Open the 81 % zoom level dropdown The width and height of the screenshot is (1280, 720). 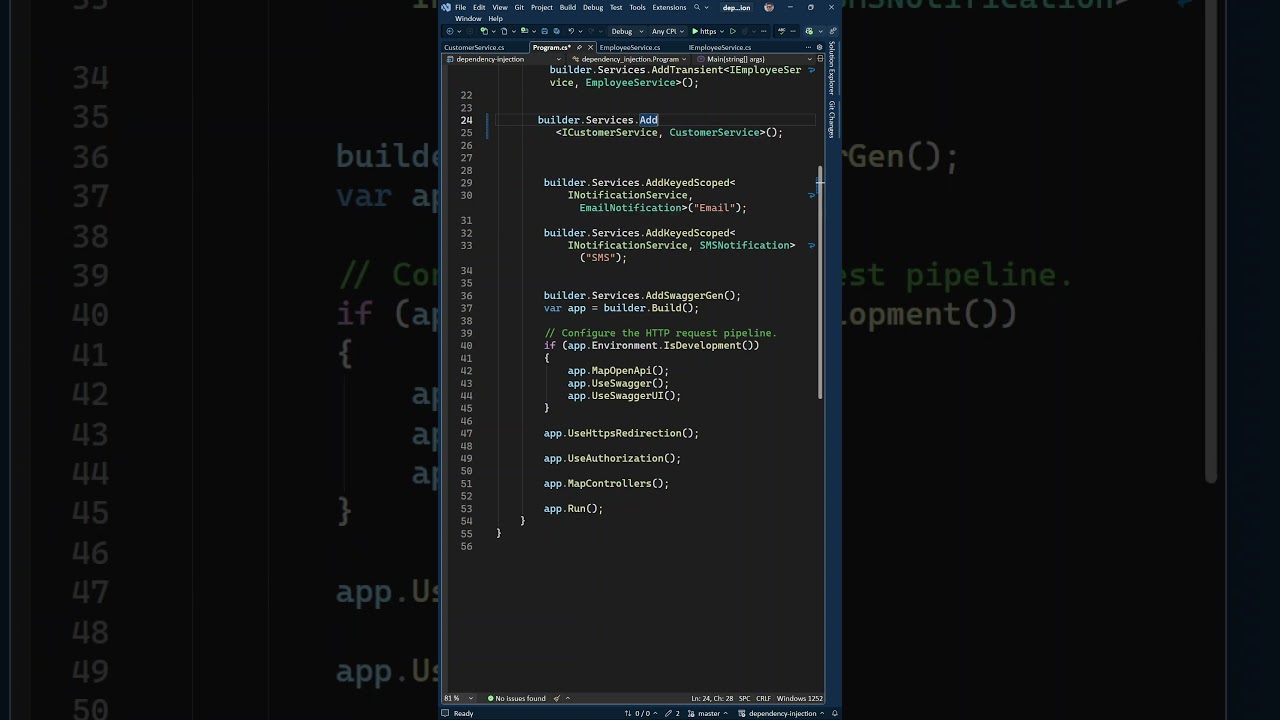point(457,698)
